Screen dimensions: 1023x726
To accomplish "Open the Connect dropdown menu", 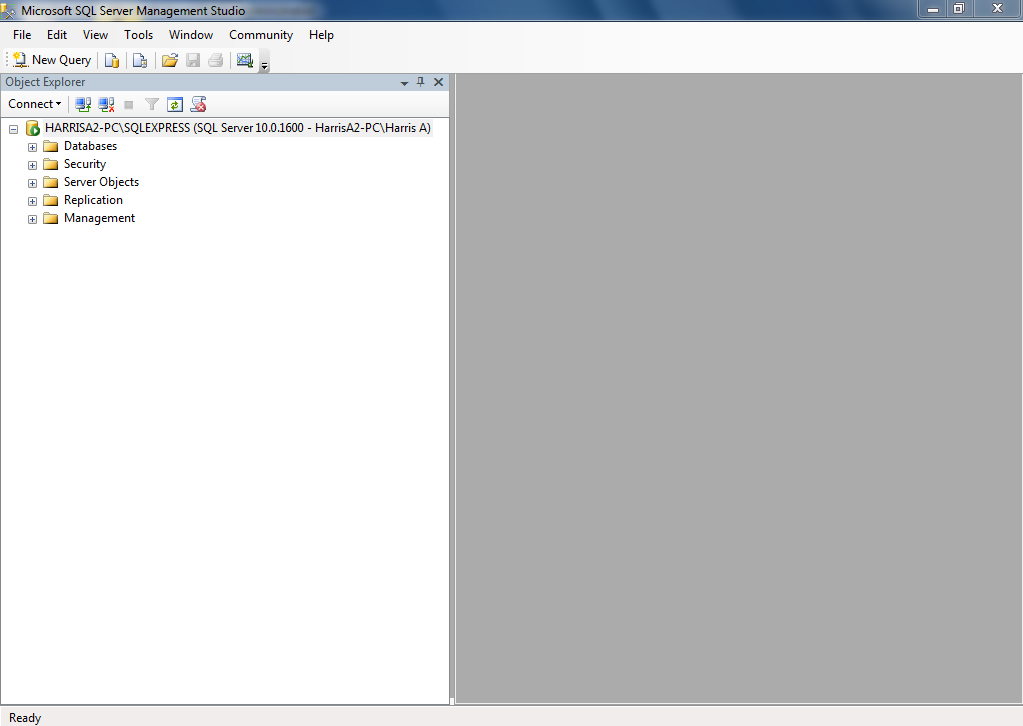I will coord(34,103).
